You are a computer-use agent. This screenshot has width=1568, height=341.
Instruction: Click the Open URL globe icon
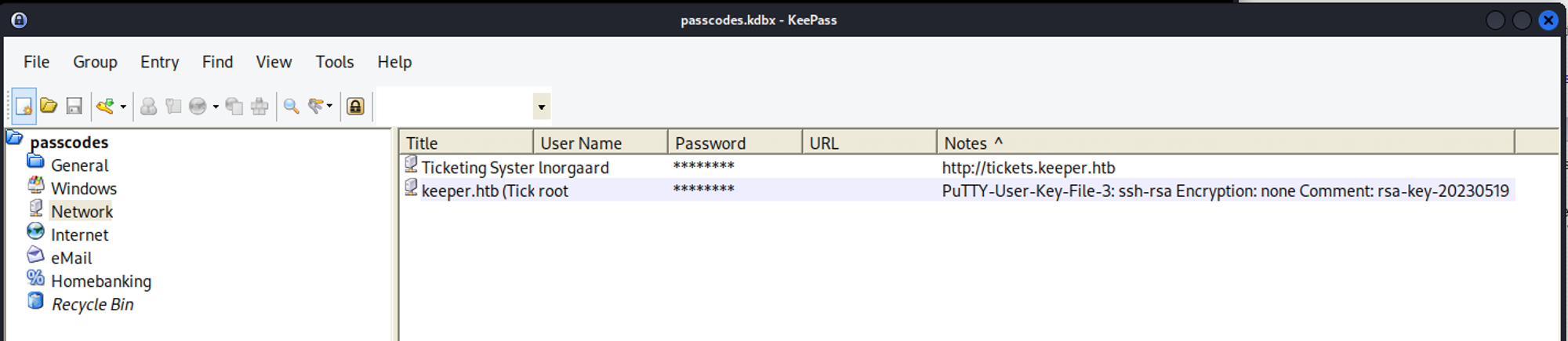(198, 107)
